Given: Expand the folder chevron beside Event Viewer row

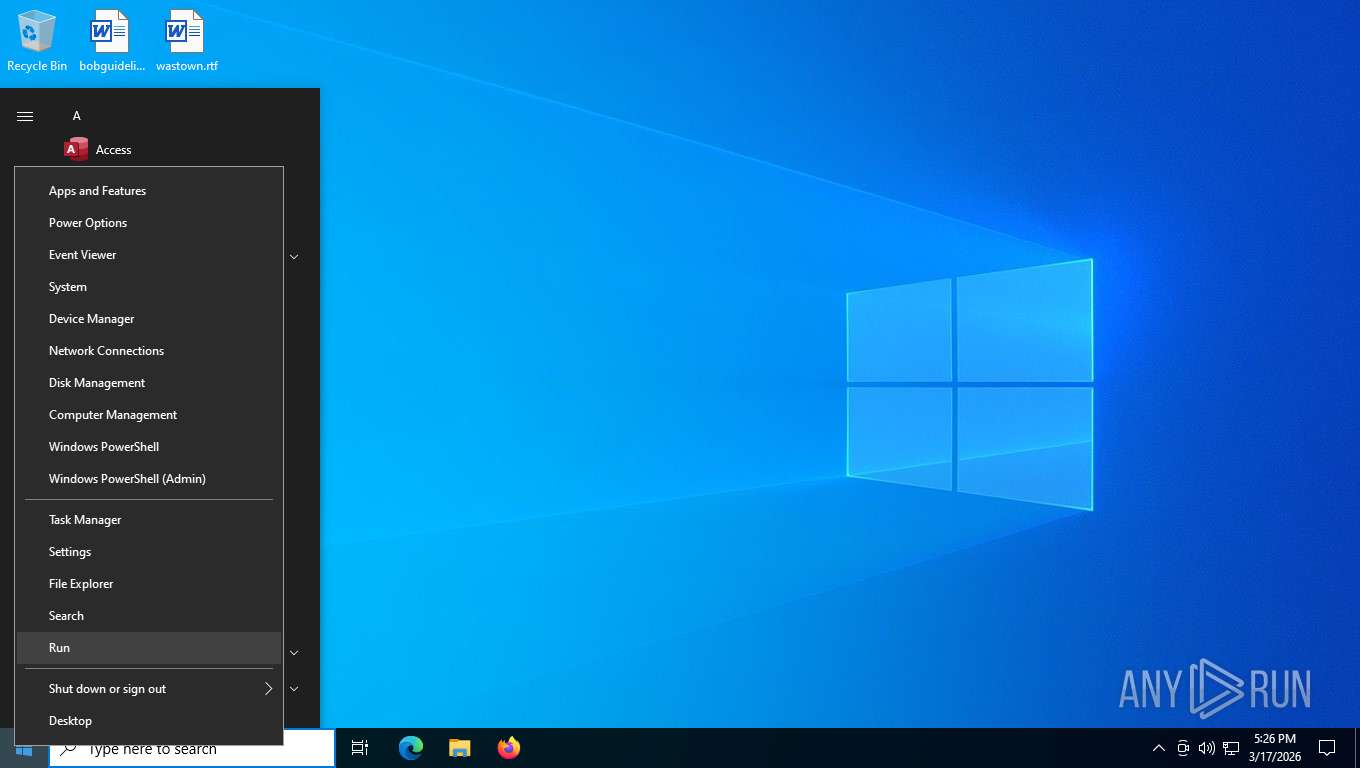Looking at the screenshot, I should point(294,257).
